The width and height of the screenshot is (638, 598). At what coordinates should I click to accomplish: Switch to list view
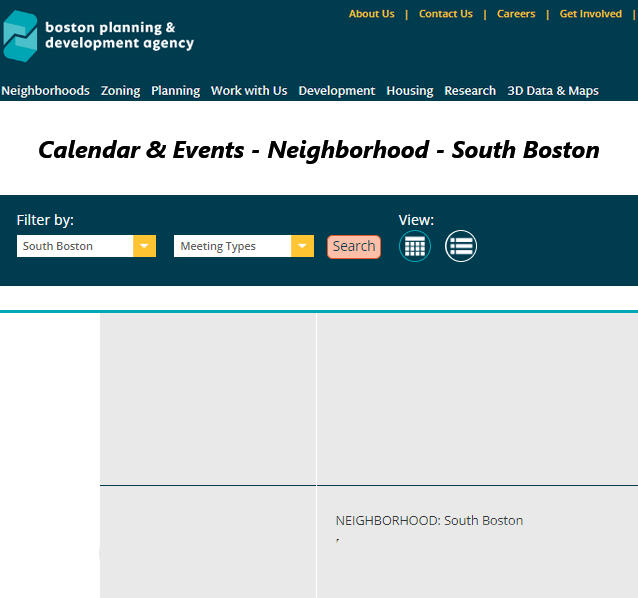tap(461, 246)
